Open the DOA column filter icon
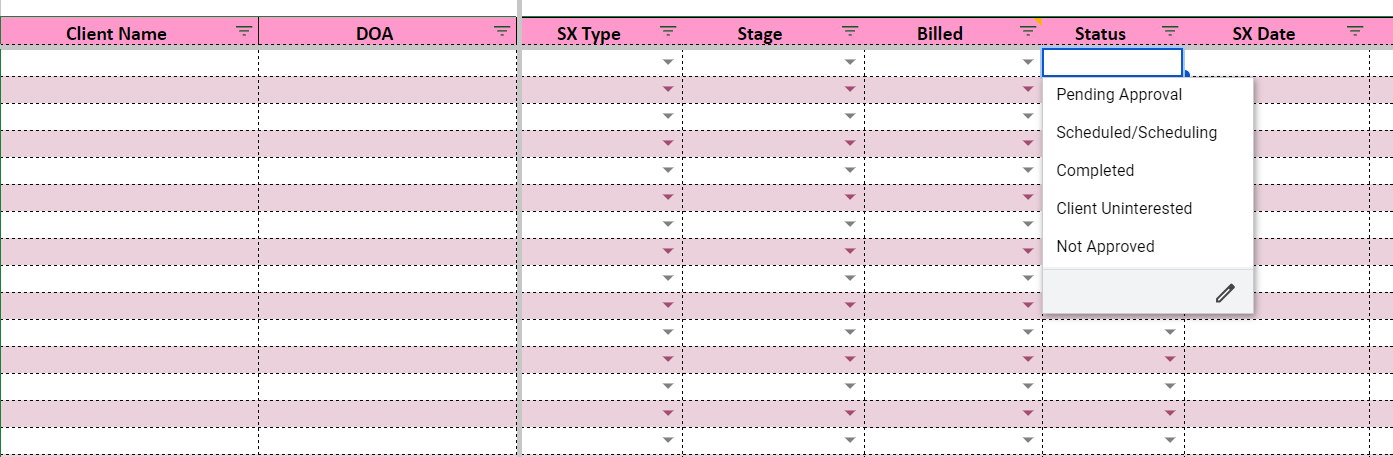The image size is (1393, 457). pyautogui.click(x=502, y=32)
